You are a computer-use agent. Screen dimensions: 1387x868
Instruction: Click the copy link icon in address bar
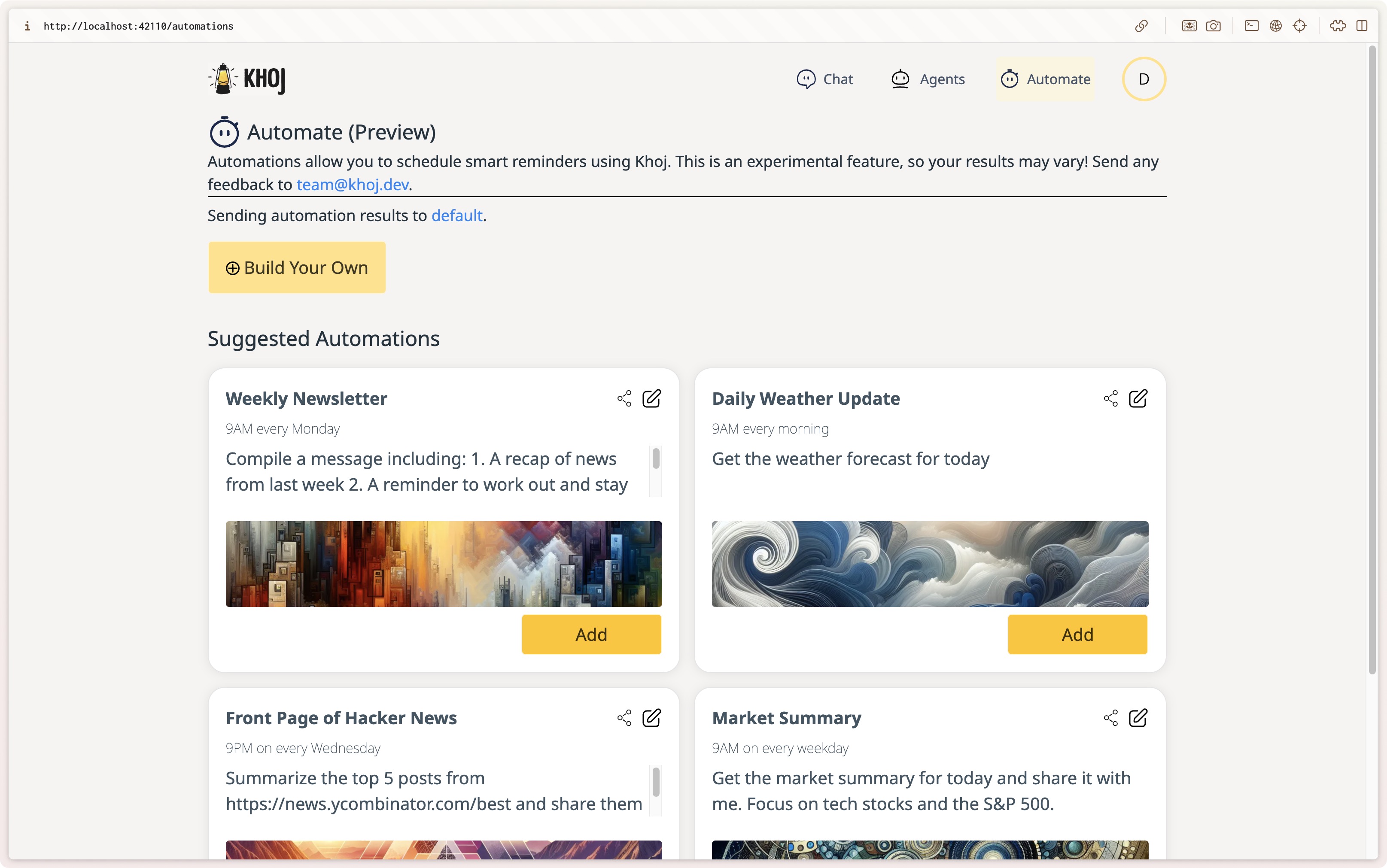[1141, 26]
